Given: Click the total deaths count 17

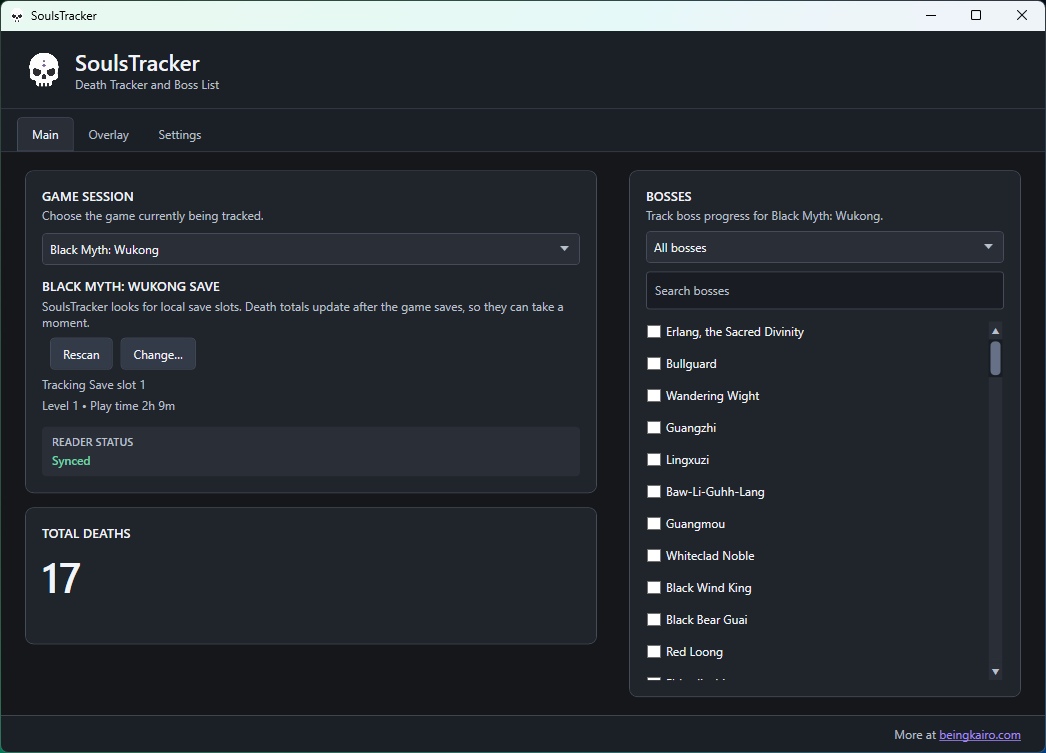Looking at the screenshot, I should pyautogui.click(x=61, y=578).
